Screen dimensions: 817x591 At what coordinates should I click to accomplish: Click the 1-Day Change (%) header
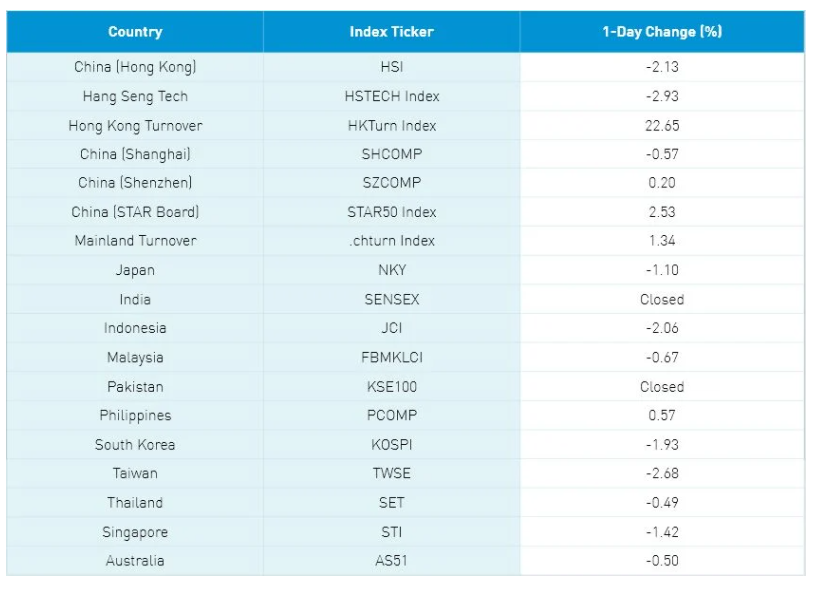click(662, 32)
